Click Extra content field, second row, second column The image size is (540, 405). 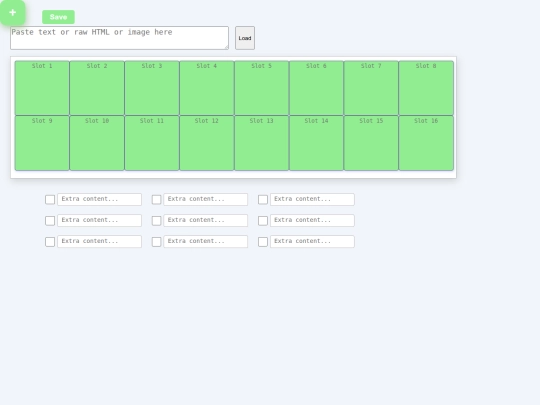coord(206,220)
